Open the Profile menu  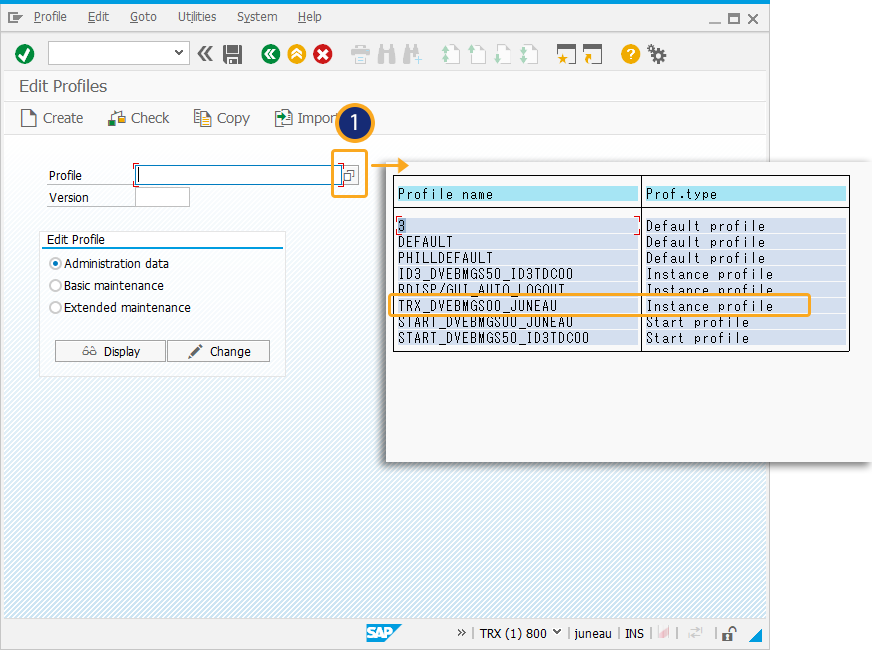point(50,17)
